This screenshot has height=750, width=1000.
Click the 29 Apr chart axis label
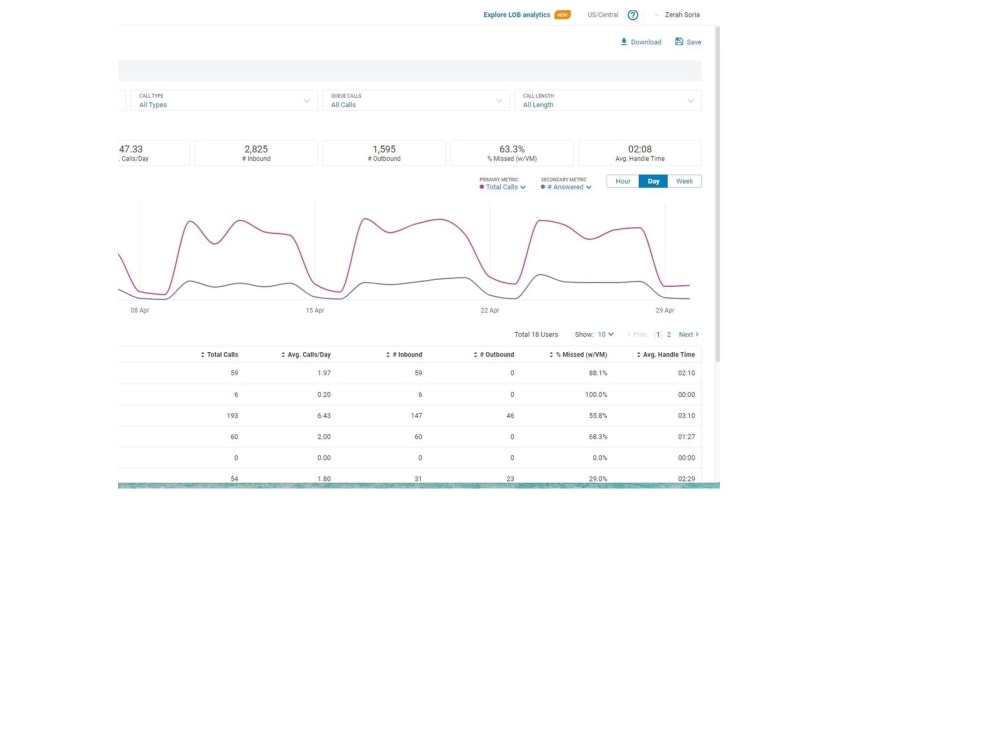click(x=665, y=311)
